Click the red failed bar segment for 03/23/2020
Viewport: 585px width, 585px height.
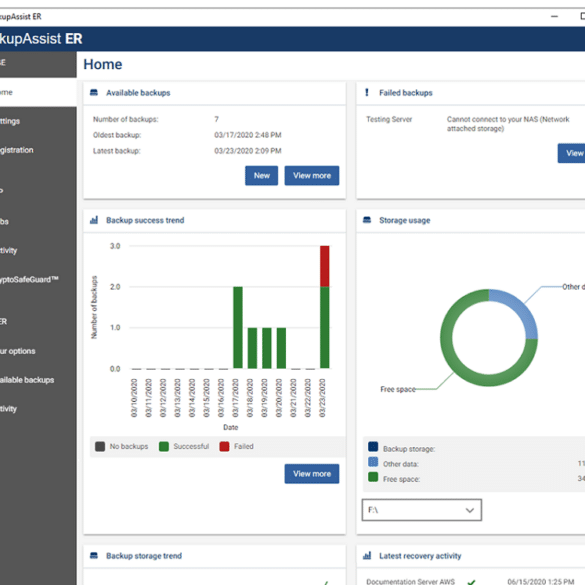coord(325,266)
